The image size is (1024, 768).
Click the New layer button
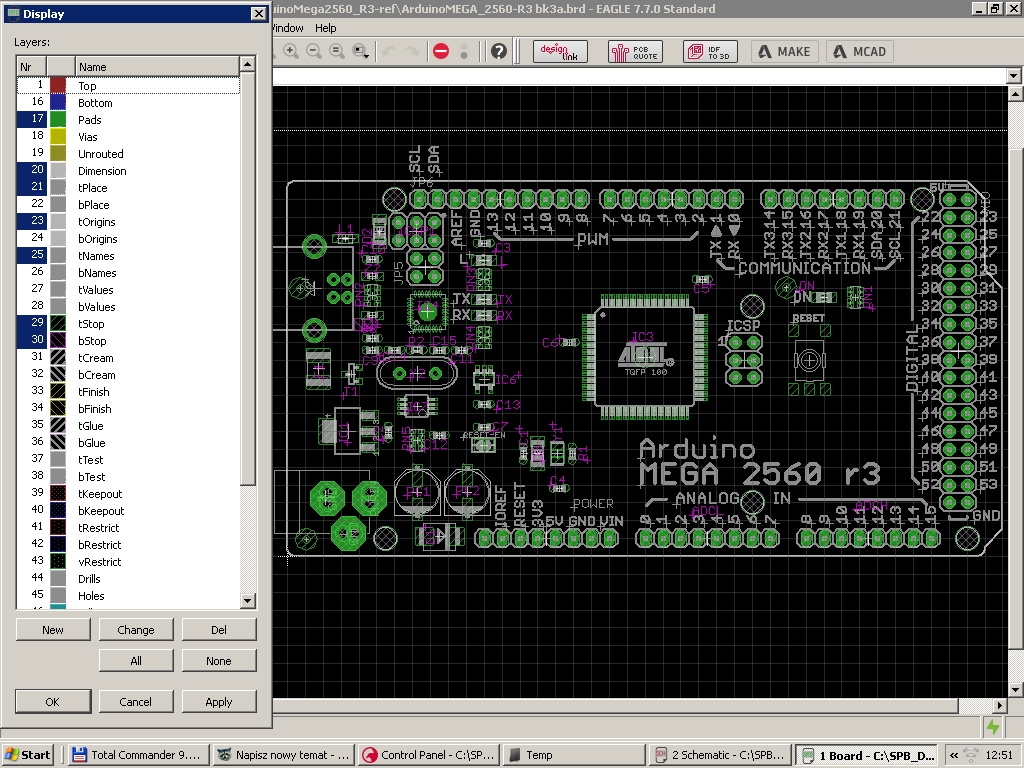(x=53, y=630)
